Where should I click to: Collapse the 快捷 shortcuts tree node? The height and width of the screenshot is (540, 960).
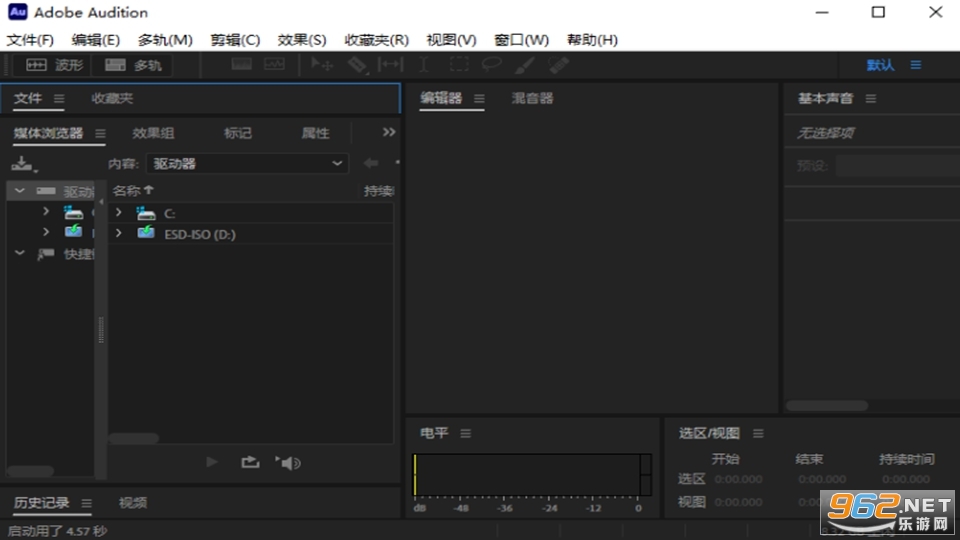20,253
